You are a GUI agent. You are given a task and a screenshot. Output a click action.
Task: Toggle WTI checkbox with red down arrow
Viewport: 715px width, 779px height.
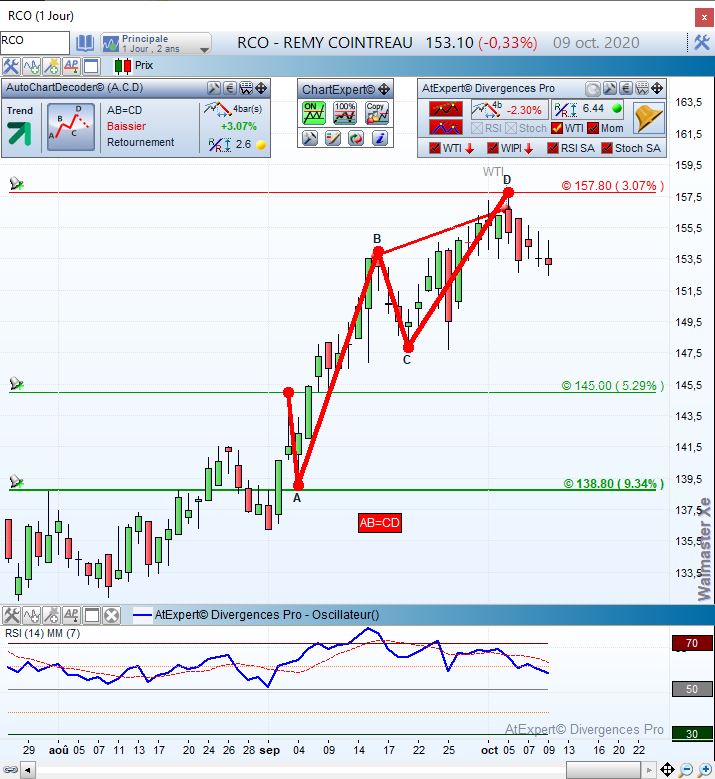[x=435, y=148]
